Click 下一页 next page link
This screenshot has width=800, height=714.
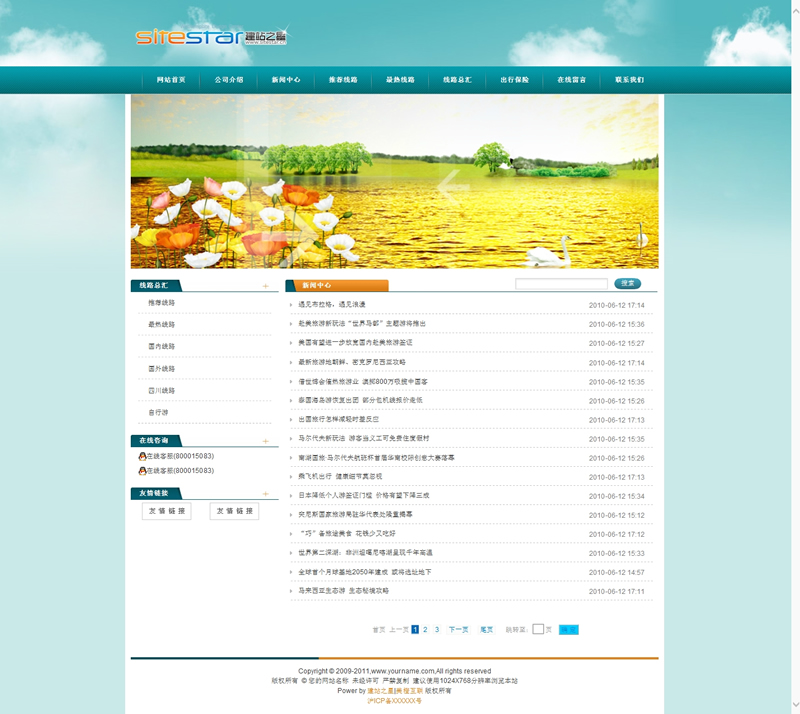[x=458, y=630]
